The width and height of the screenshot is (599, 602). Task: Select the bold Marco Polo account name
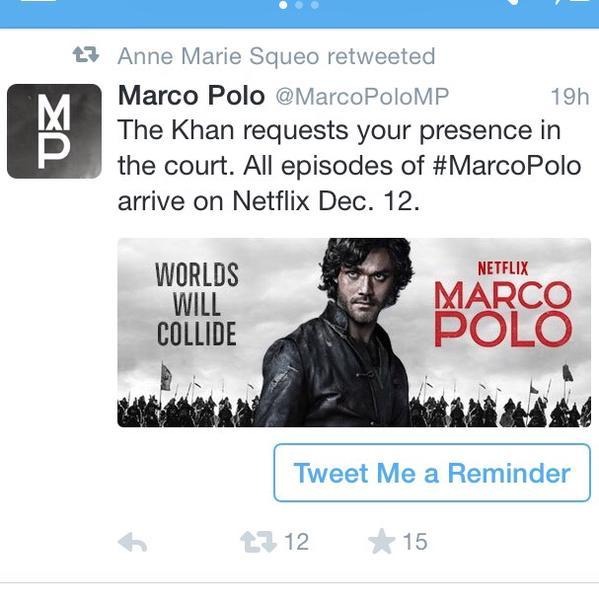click(191, 95)
